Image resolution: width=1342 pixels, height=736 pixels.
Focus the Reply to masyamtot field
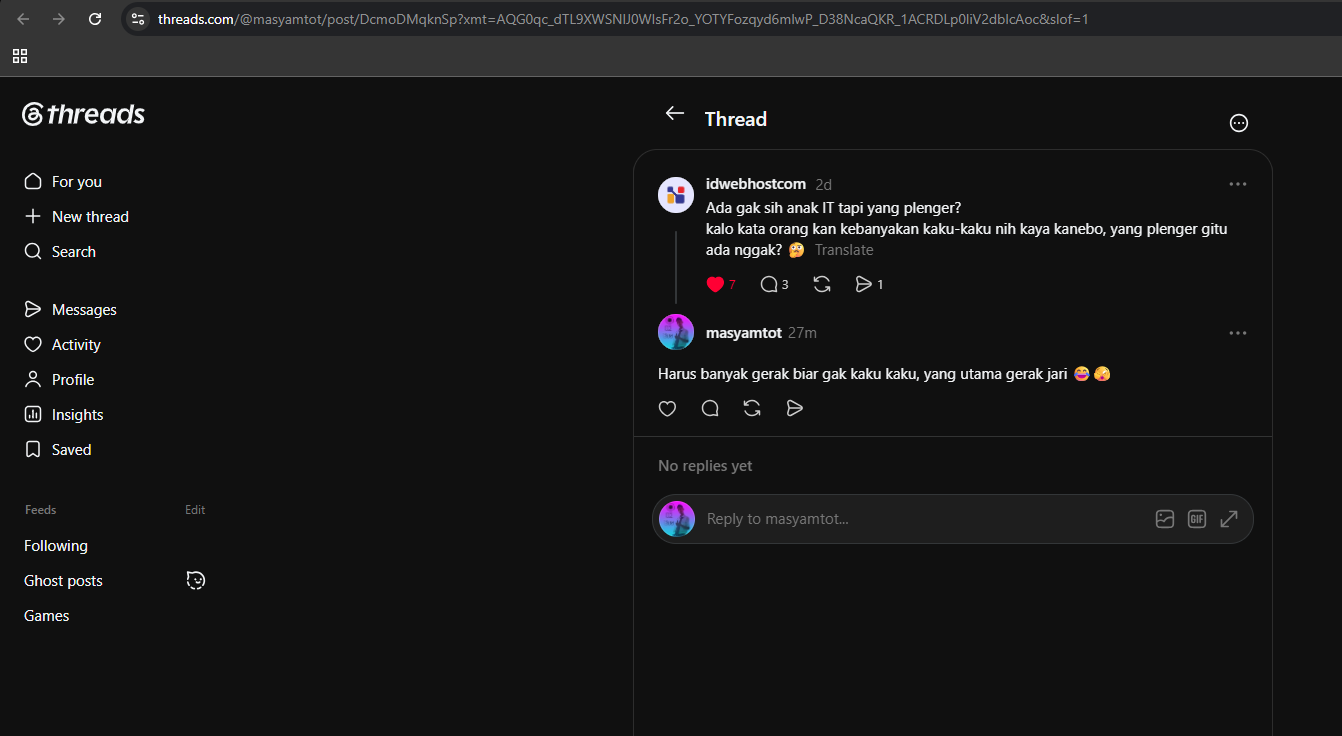[x=920, y=519]
